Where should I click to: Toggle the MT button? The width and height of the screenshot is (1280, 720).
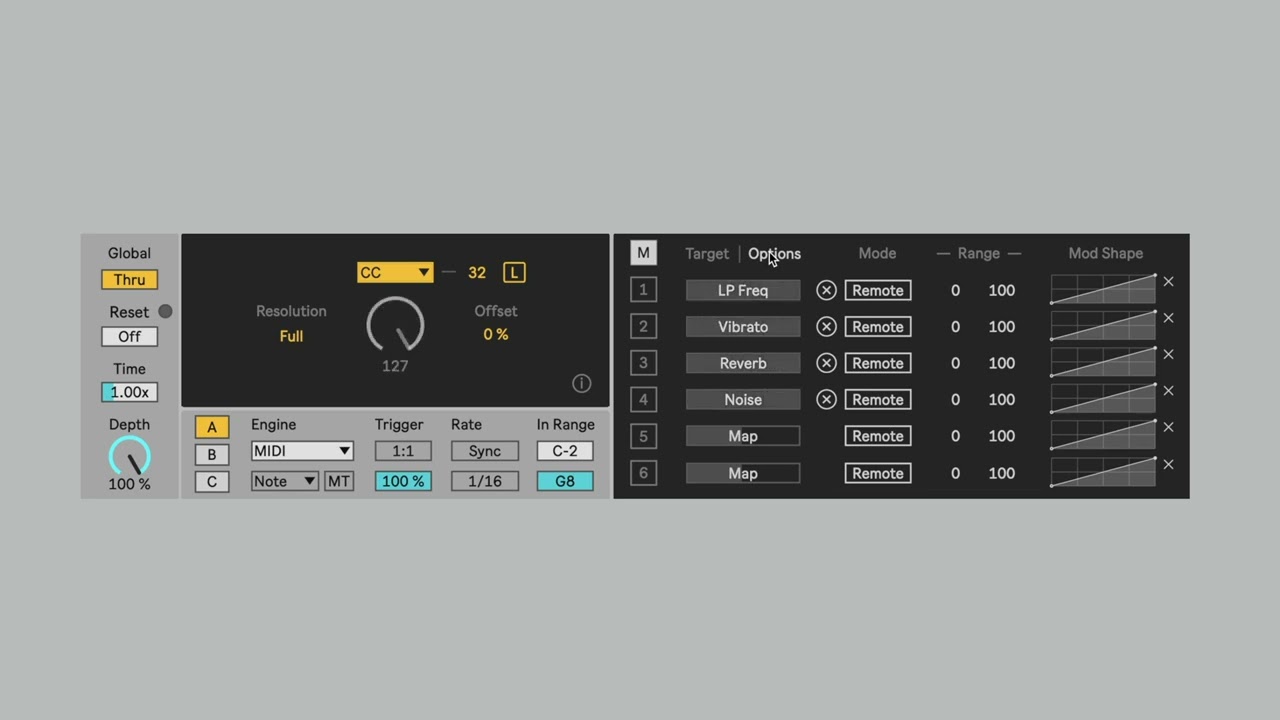pyautogui.click(x=339, y=481)
